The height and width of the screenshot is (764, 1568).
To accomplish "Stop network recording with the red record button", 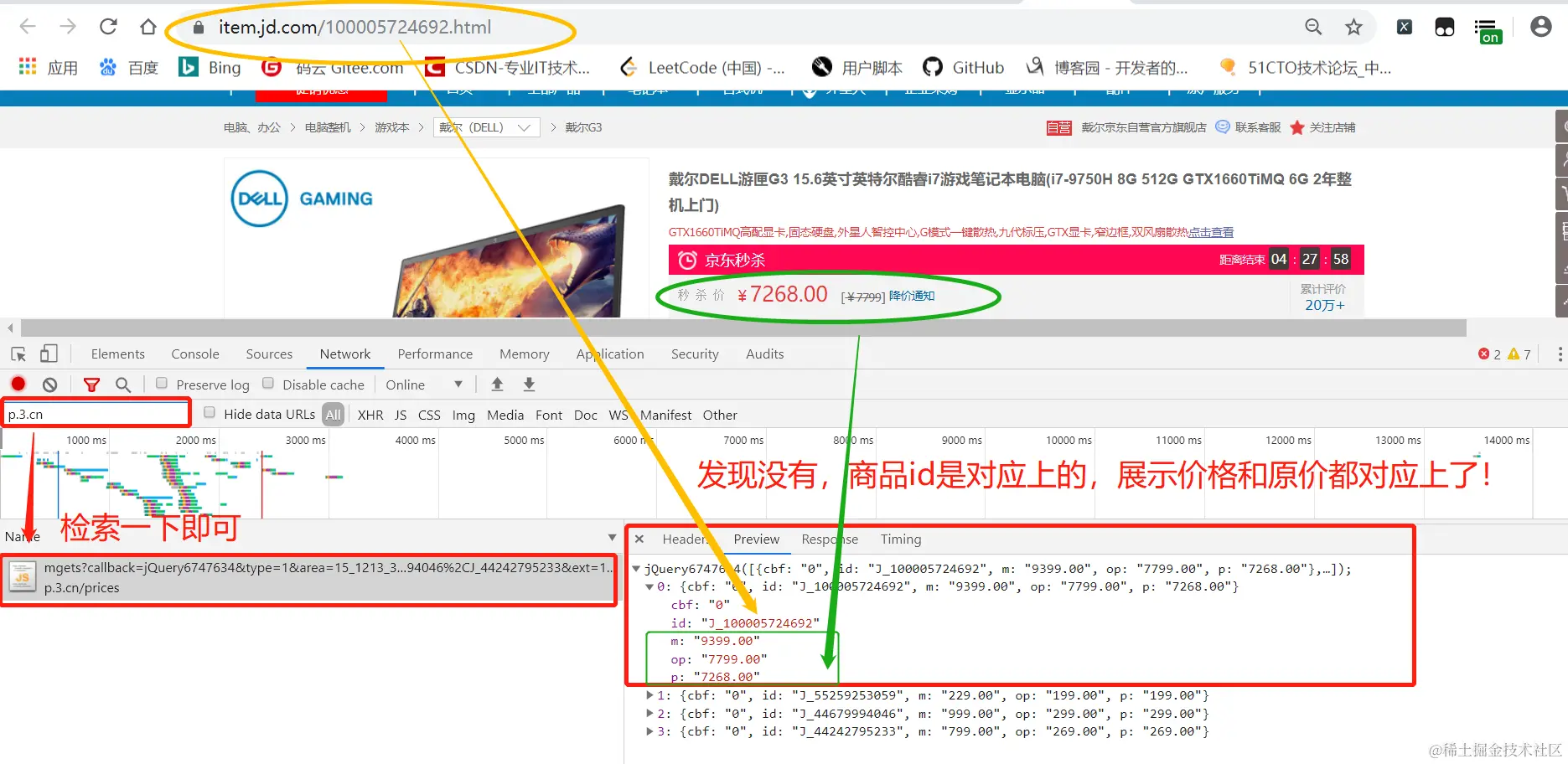I will pyautogui.click(x=18, y=385).
